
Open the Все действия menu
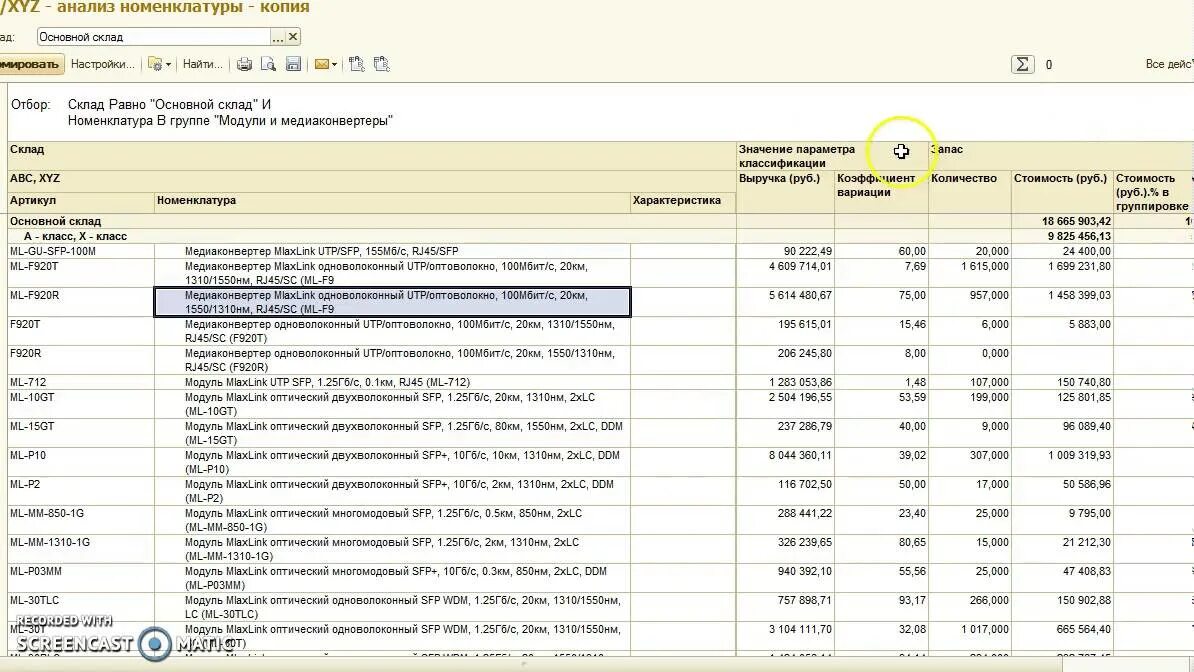point(1169,65)
